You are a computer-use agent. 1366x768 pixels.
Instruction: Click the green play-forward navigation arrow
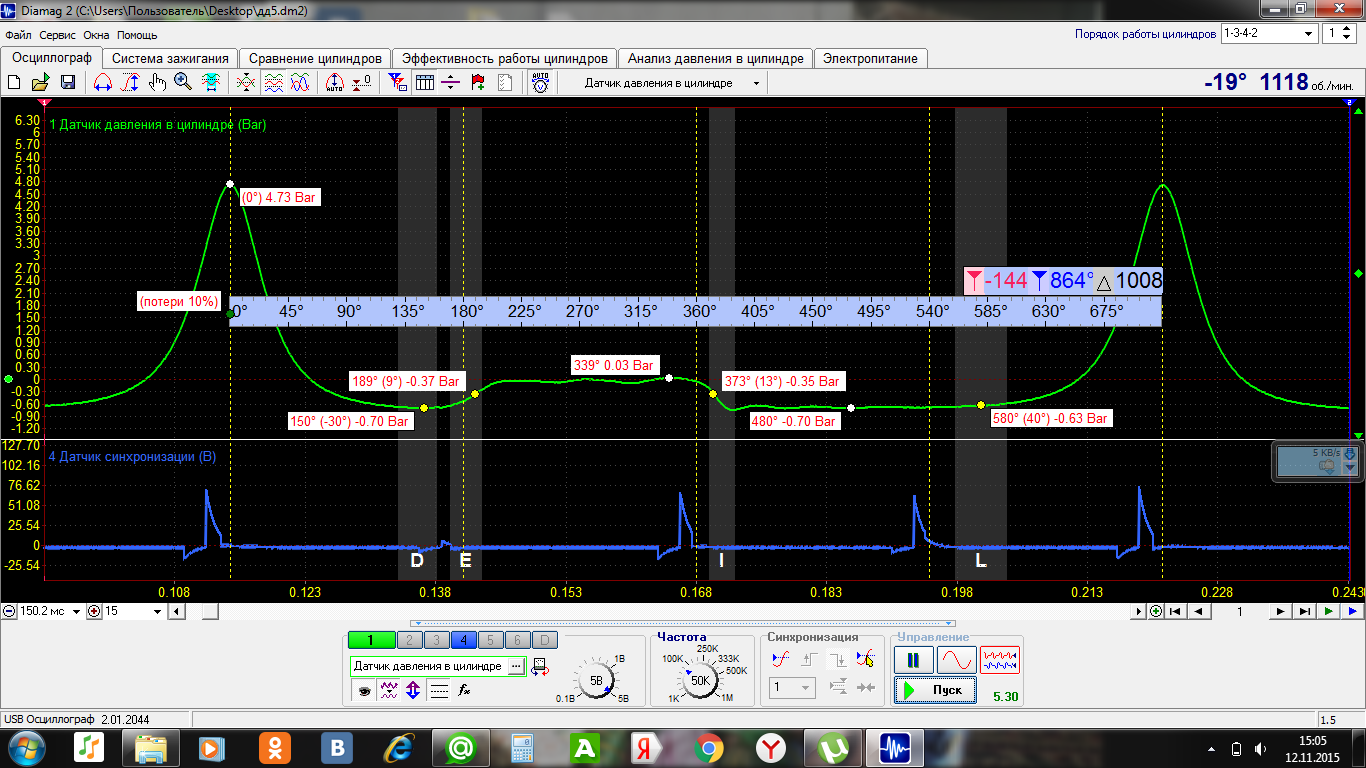(1328, 611)
